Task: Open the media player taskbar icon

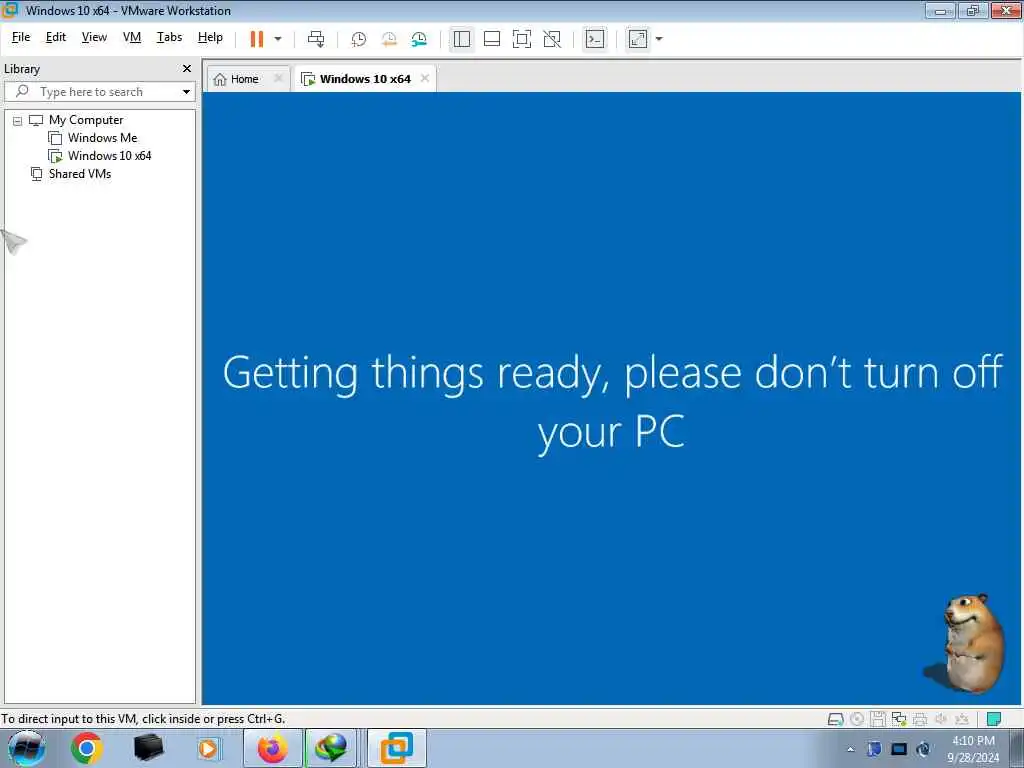Action: point(209,748)
